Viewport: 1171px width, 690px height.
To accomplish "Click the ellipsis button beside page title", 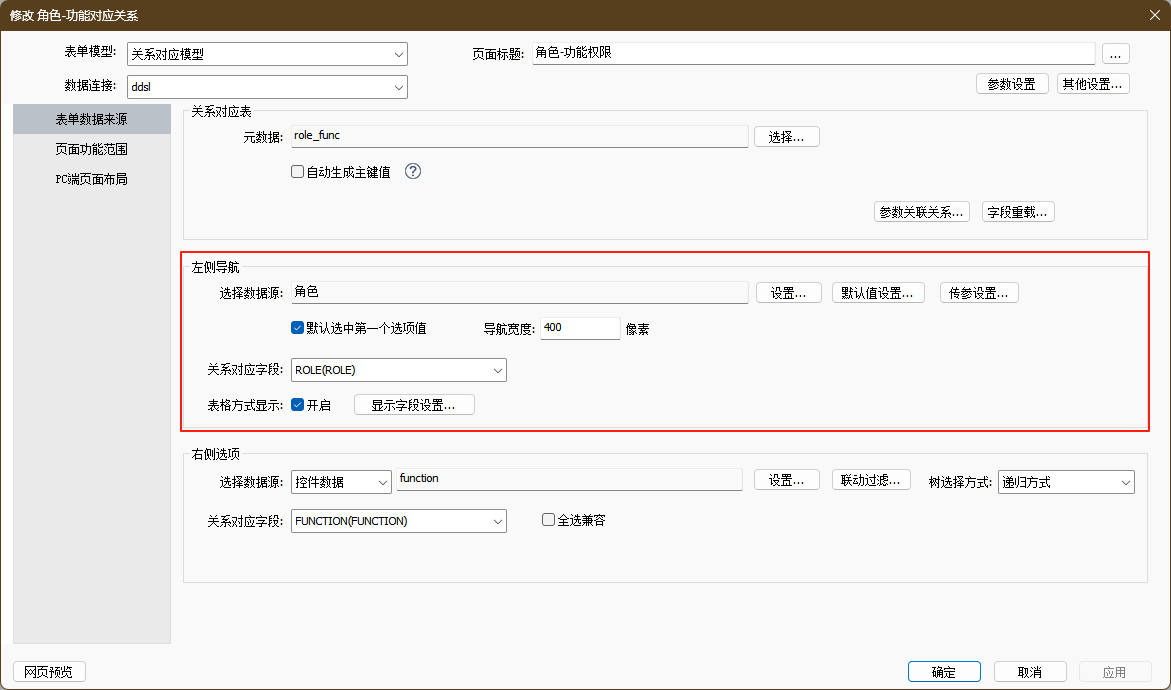I will click(x=1115, y=54).
